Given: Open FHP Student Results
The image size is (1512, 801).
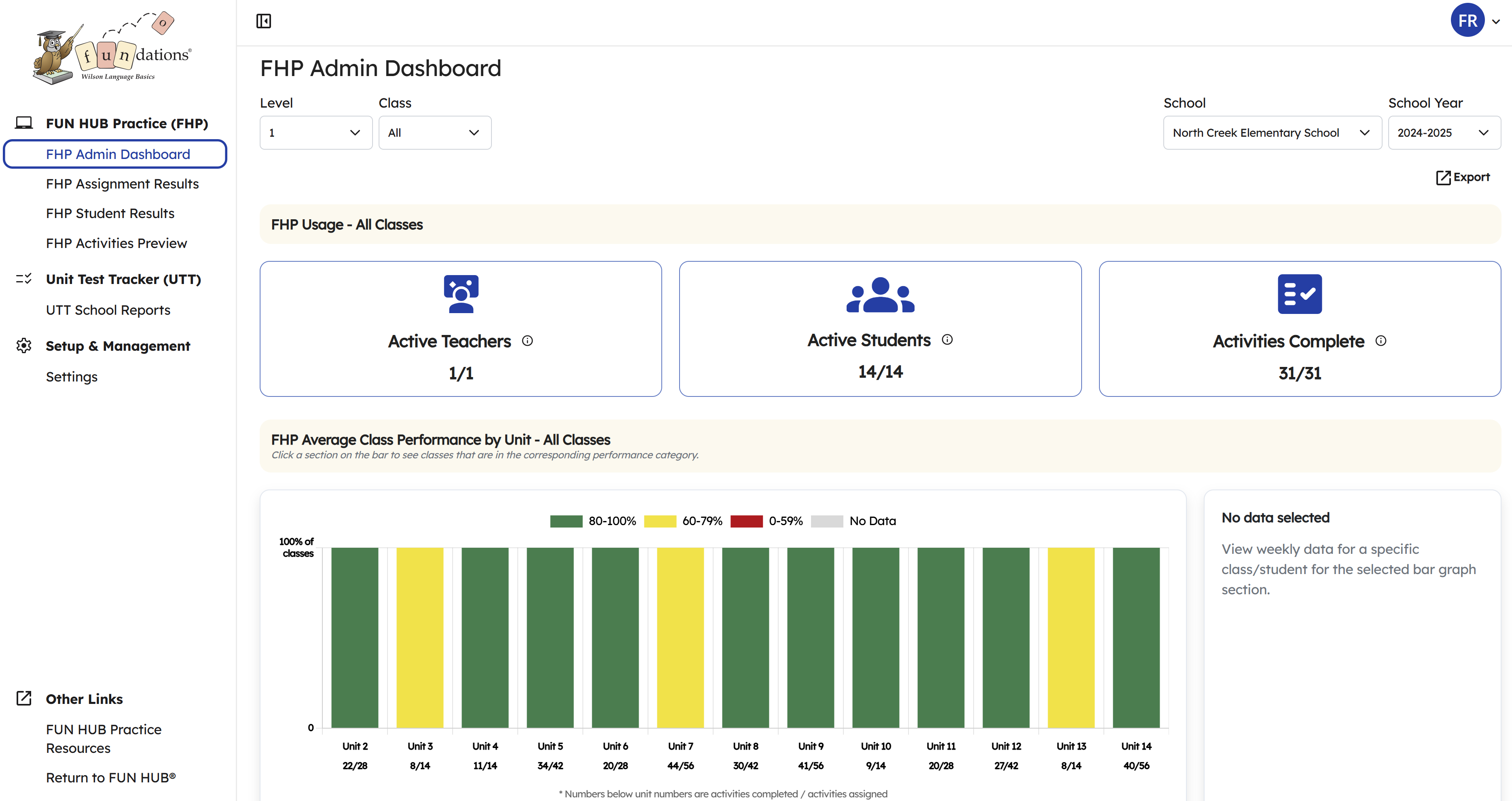Looking at the screenshot, I should 110,213.
